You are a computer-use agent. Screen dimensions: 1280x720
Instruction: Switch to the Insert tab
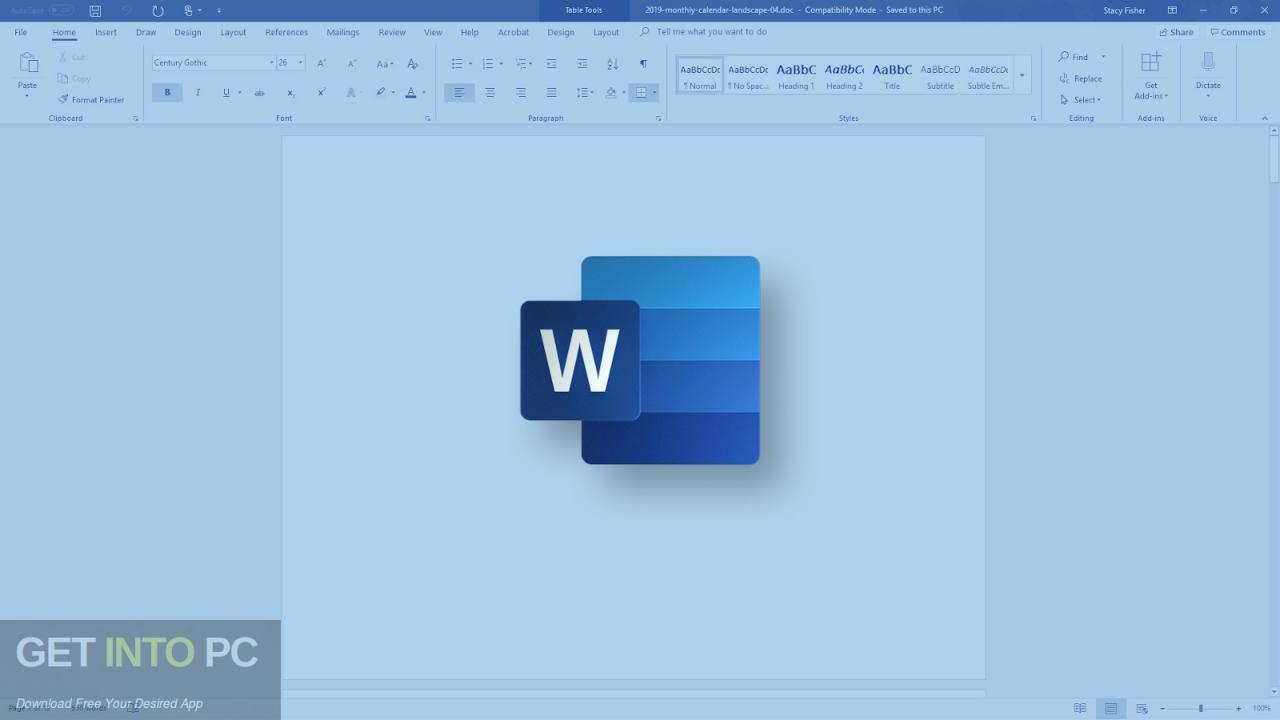coord(106,32)
